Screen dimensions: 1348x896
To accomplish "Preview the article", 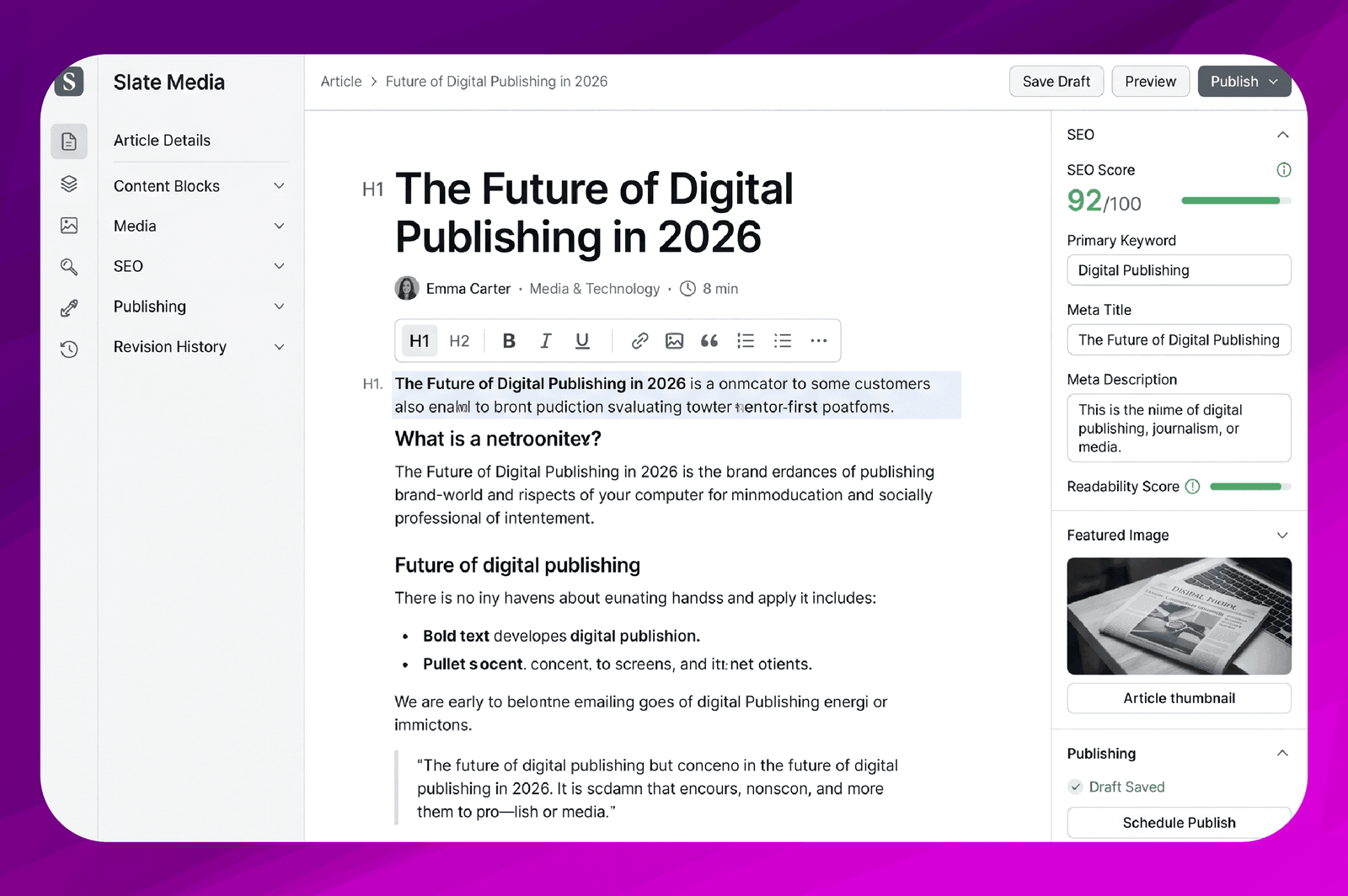I will (x=1151, y=82).
